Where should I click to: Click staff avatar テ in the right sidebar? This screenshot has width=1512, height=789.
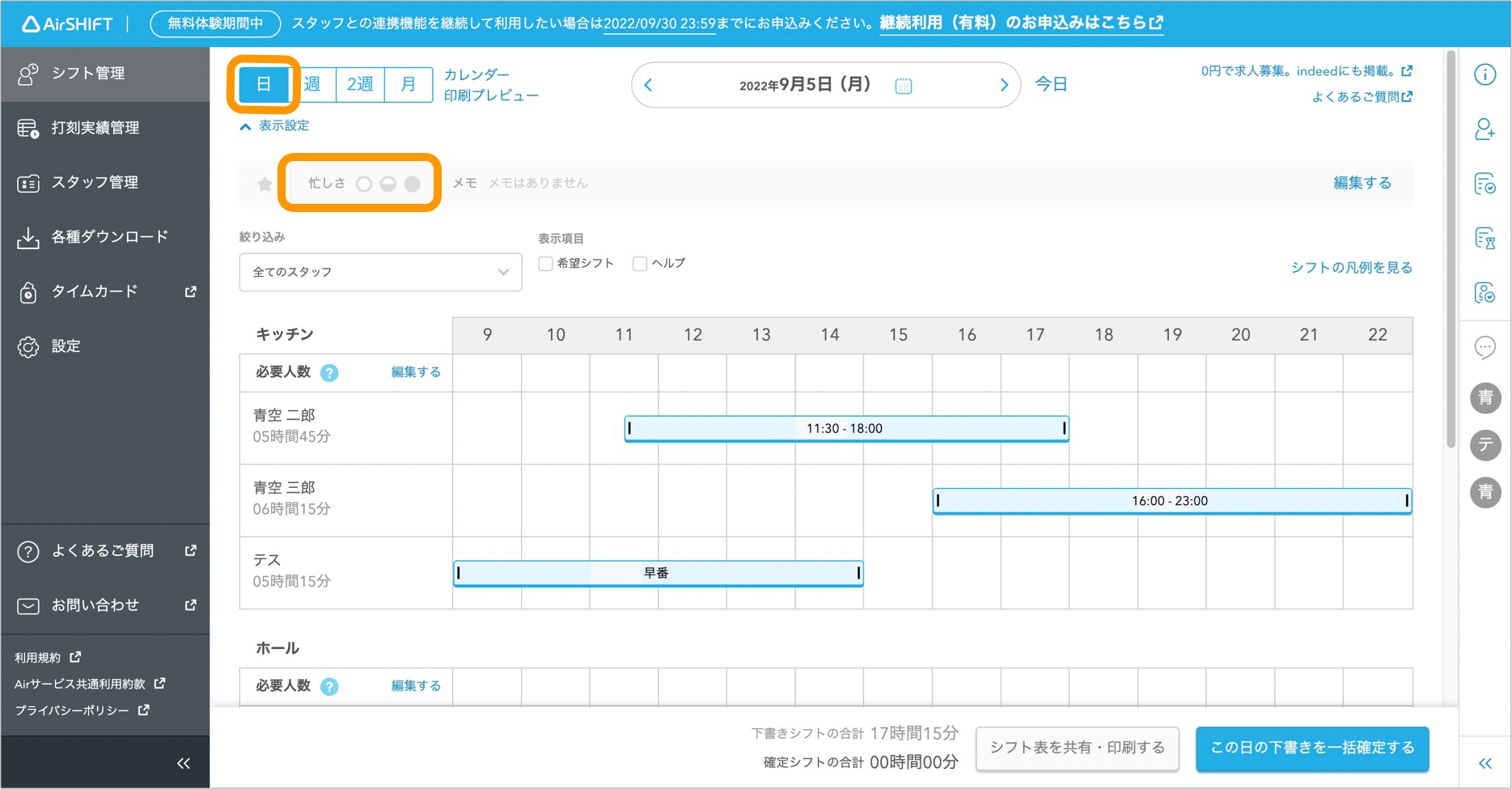(1485, 445)
